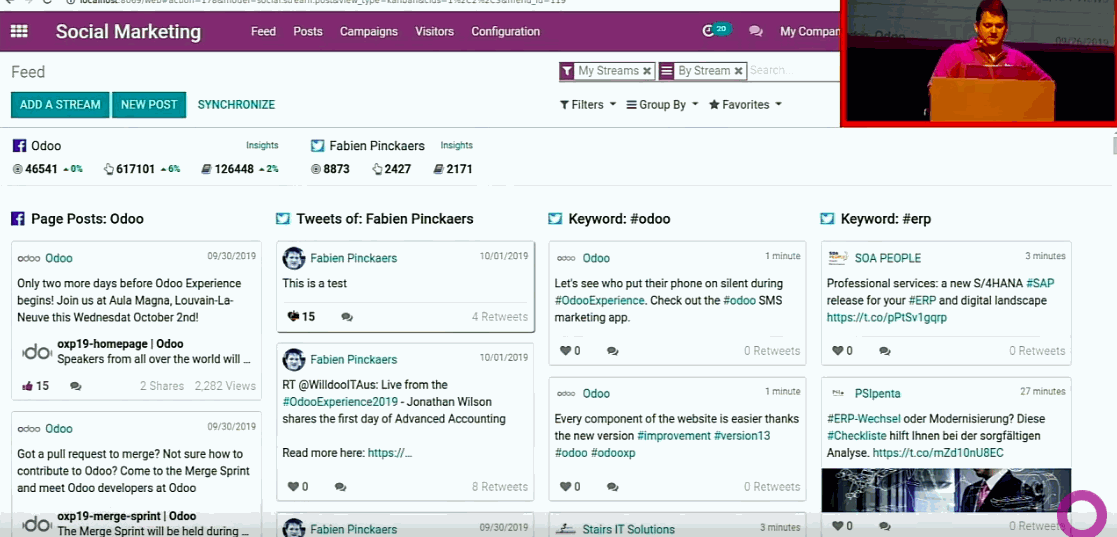Click the PSIpenta profile logo
This screenshot has height=537, width=1117.
coord(838,393)
